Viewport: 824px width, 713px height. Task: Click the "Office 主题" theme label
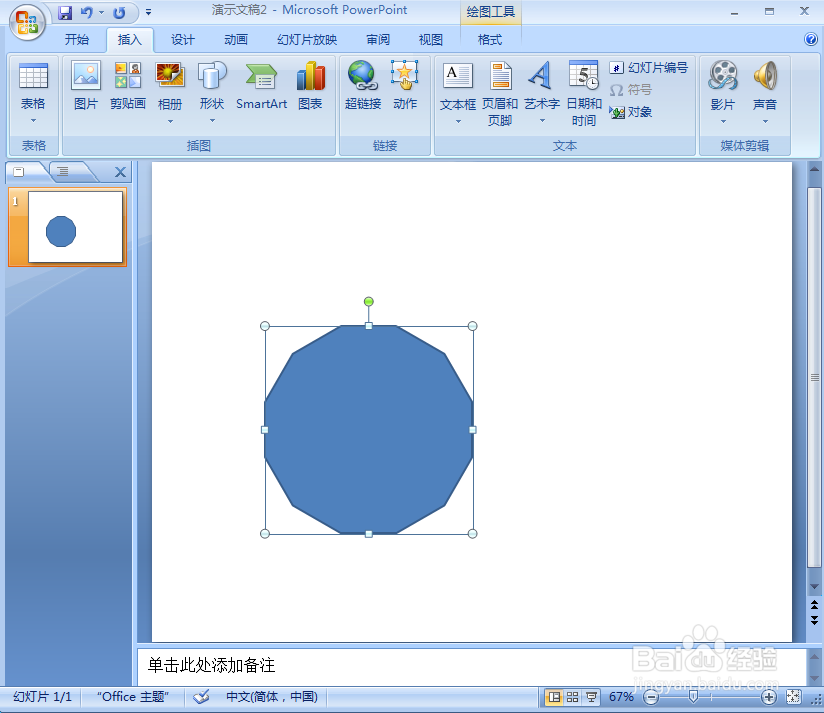[132, 697]
